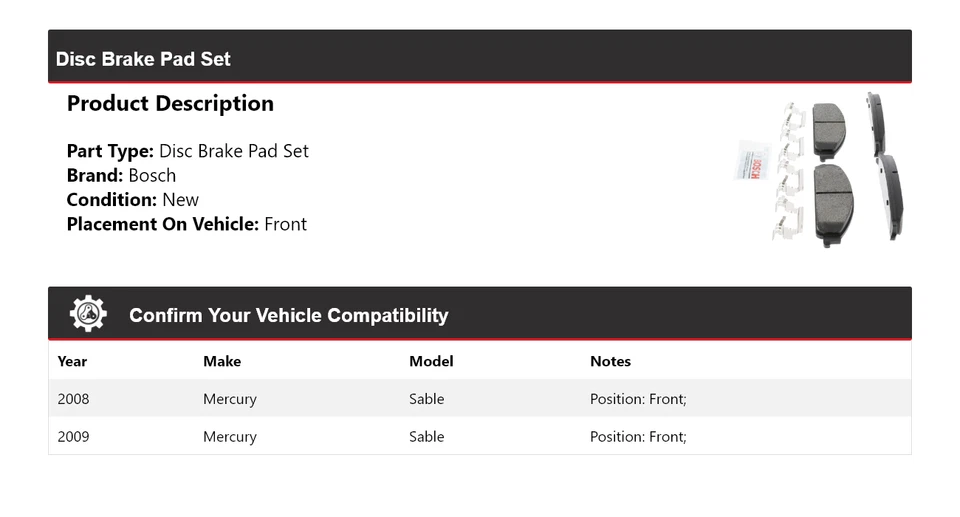Click the Brand: Bosch line

coord(121,175)
